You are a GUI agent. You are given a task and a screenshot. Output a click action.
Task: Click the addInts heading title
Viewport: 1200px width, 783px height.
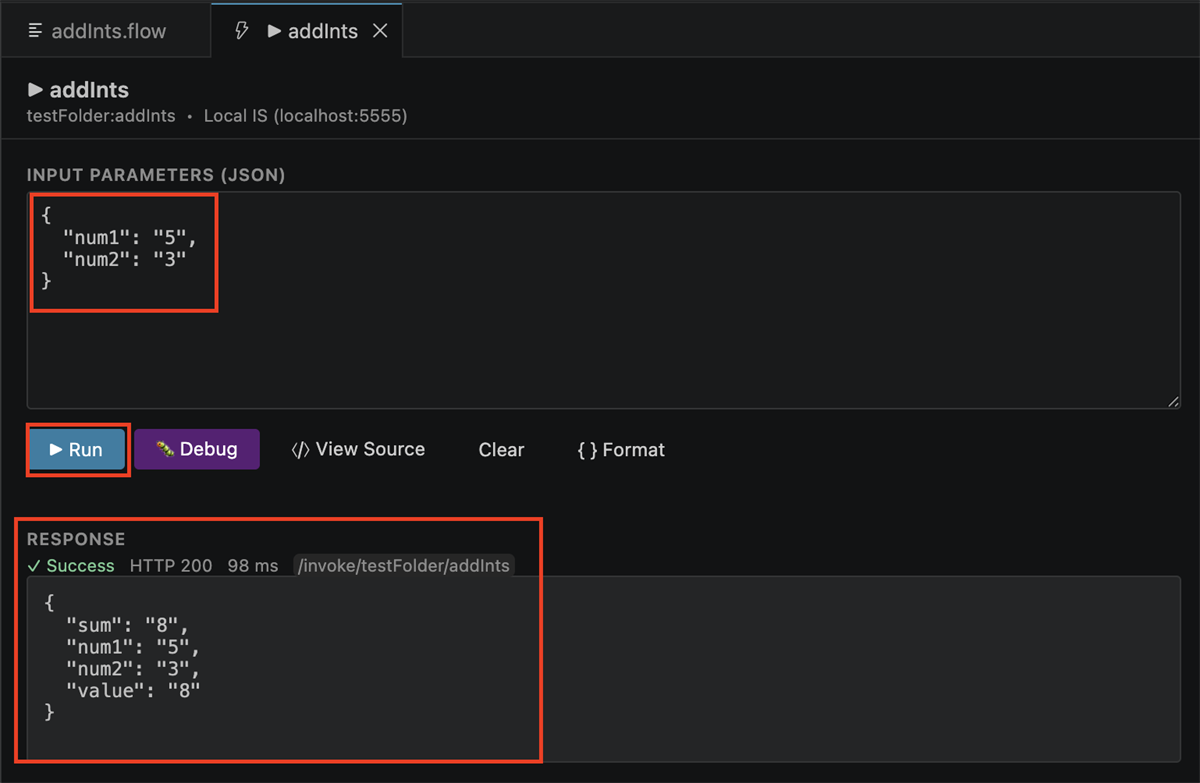point(78,90)
